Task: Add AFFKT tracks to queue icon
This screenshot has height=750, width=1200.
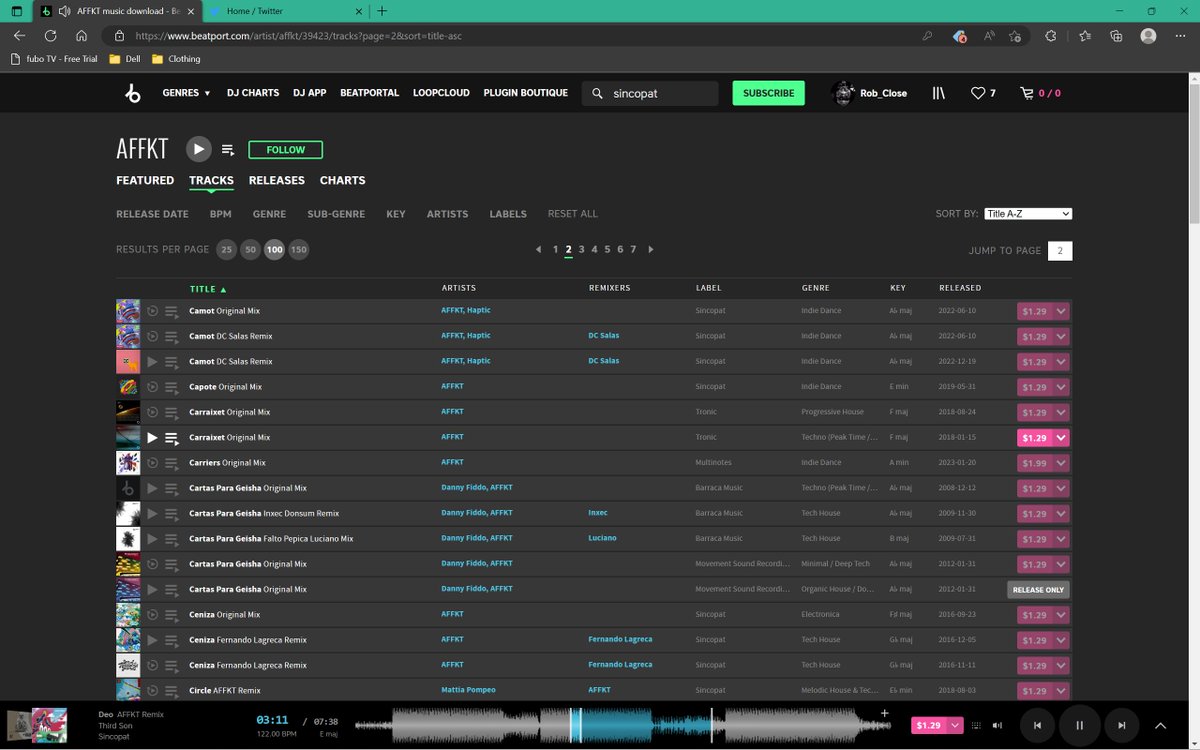Action: 228,150
